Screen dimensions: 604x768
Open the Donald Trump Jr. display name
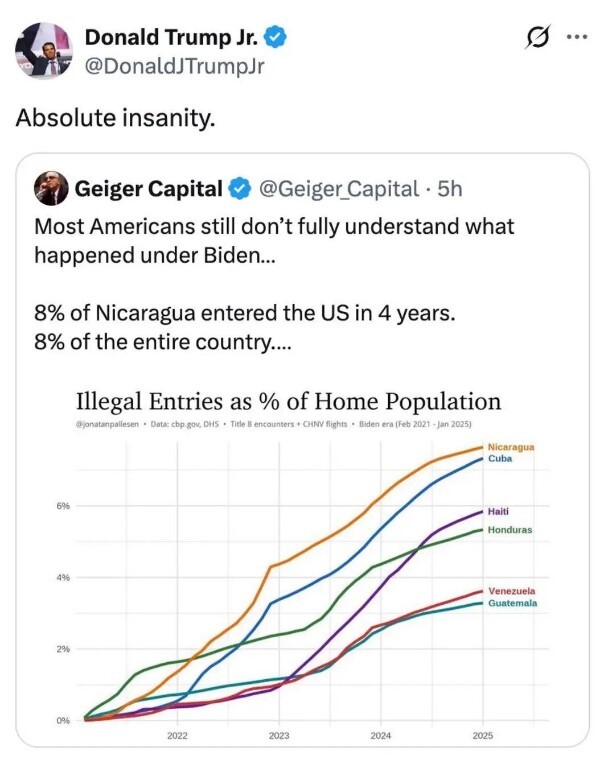click(172, 38)
